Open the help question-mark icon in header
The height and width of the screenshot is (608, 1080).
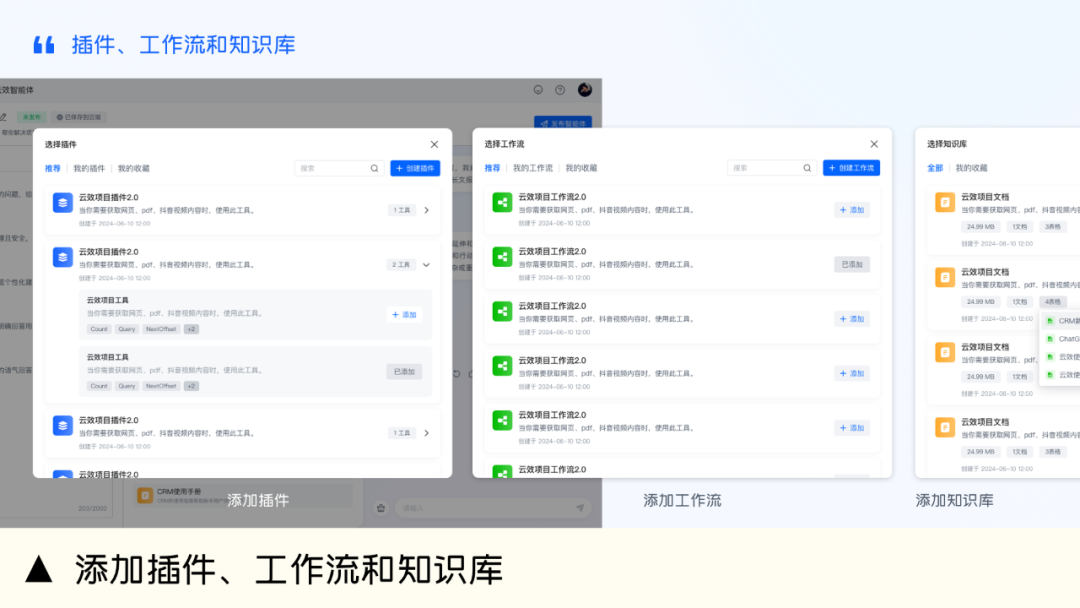[560, 90]
